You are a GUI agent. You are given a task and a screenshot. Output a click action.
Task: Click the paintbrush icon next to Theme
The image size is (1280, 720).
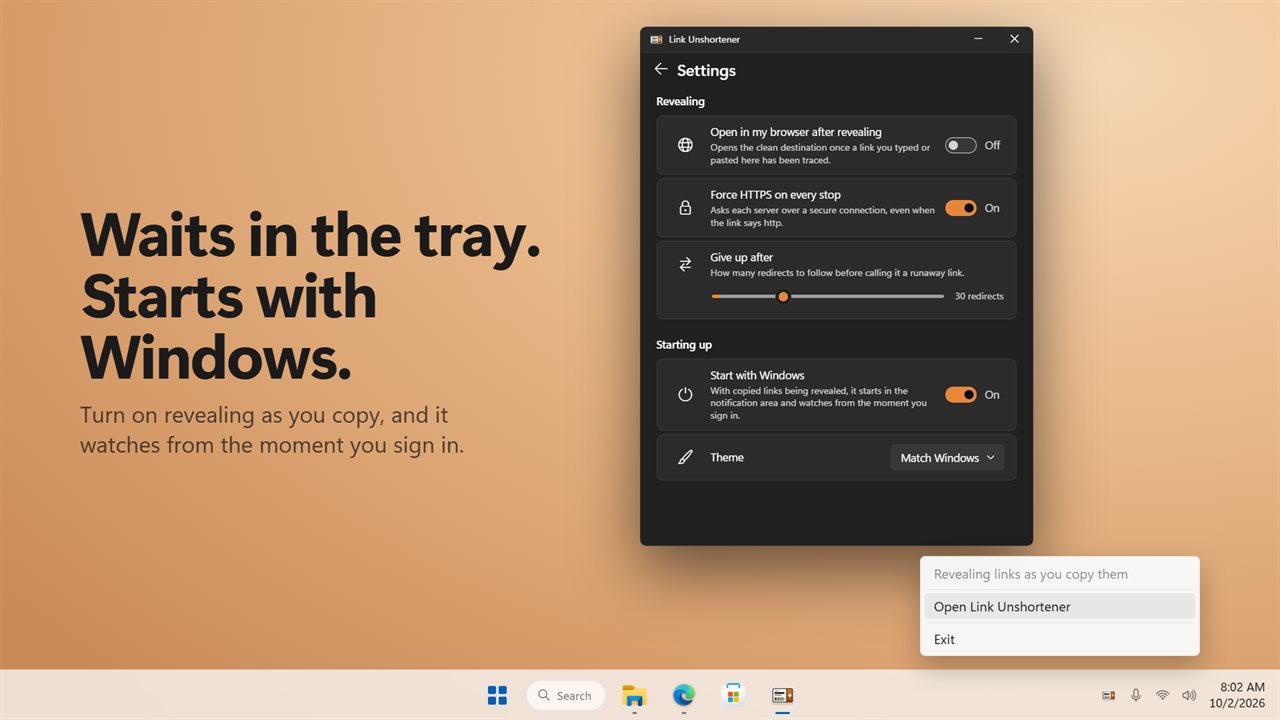(x=685, y=457)
